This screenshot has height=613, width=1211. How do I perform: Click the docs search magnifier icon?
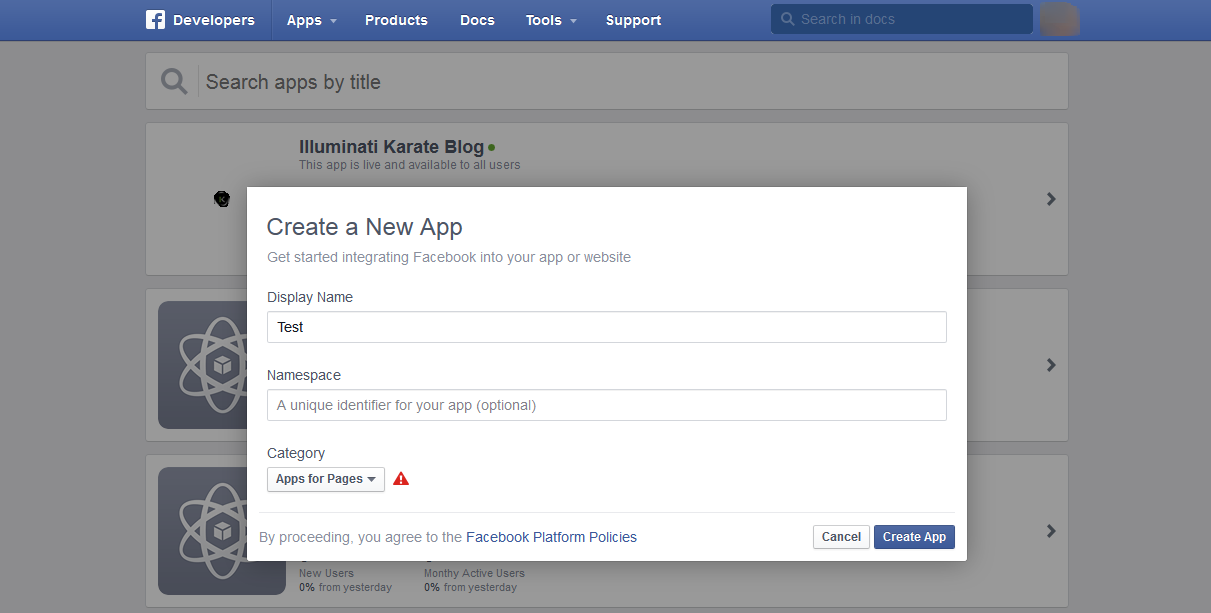click(x=787, y=19)
